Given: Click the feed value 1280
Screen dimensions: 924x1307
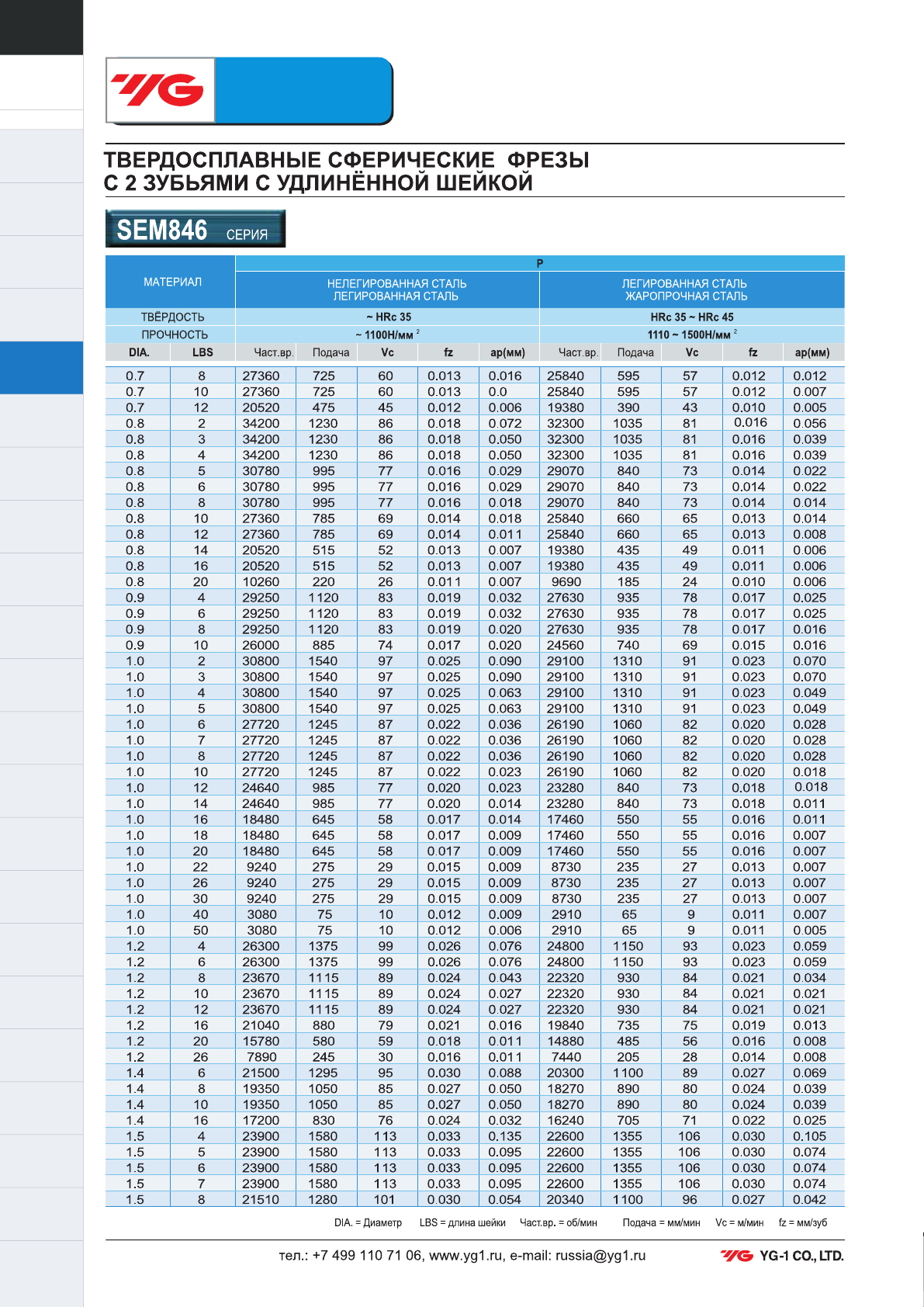Looking at the screenshot, I should coord(324,1200).
